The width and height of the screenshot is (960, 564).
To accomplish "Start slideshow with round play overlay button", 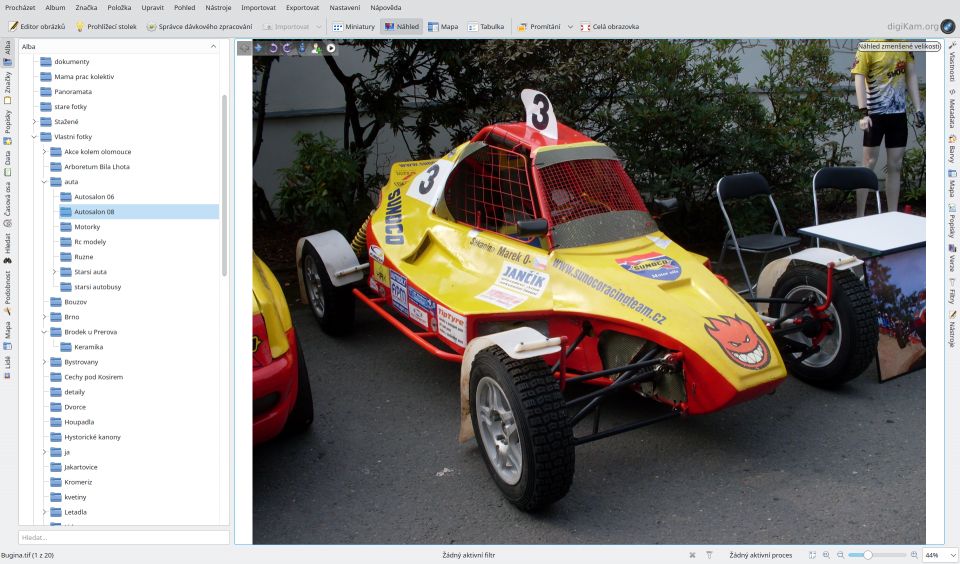I will pos(331,48).
